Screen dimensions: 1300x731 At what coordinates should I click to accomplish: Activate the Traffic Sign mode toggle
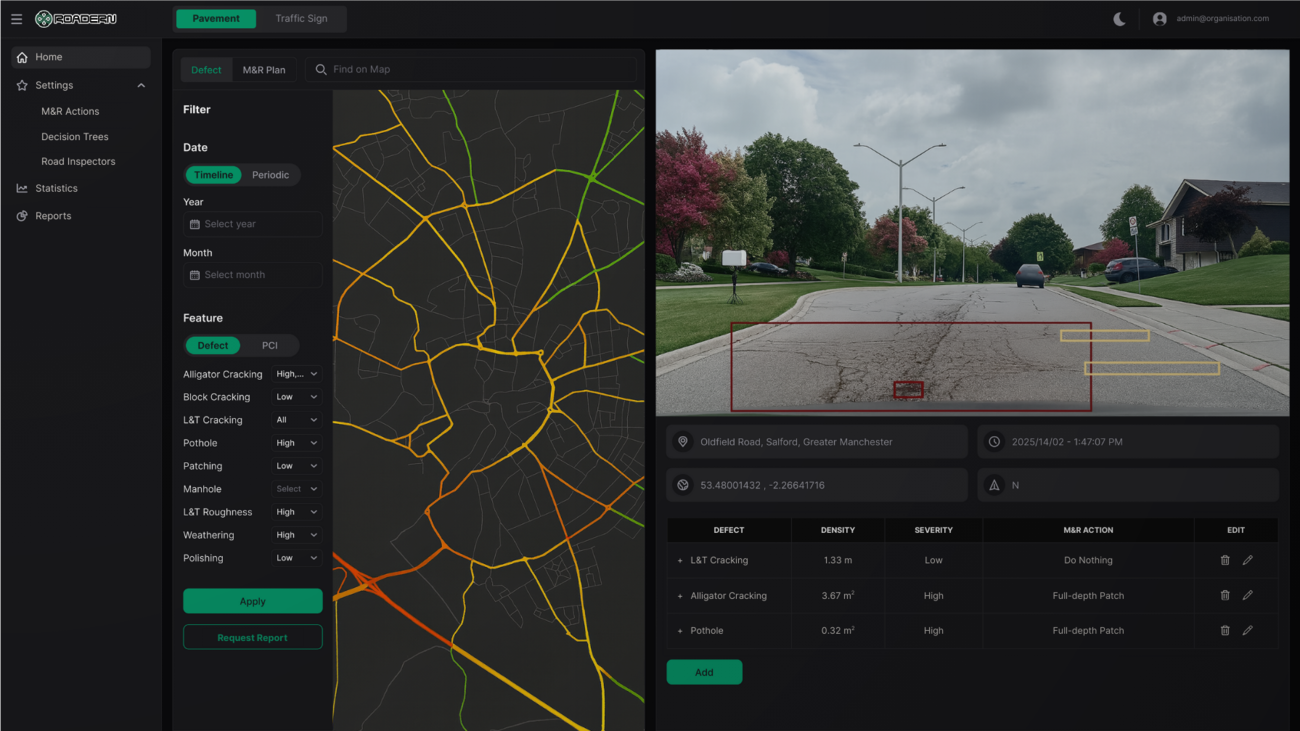(x=301, y=18)
